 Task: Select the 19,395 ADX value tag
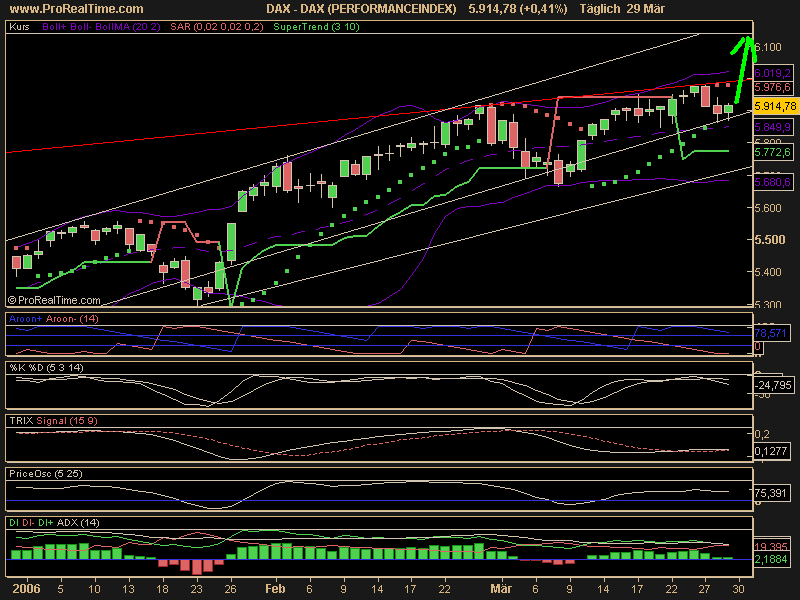tap(771, 546)
